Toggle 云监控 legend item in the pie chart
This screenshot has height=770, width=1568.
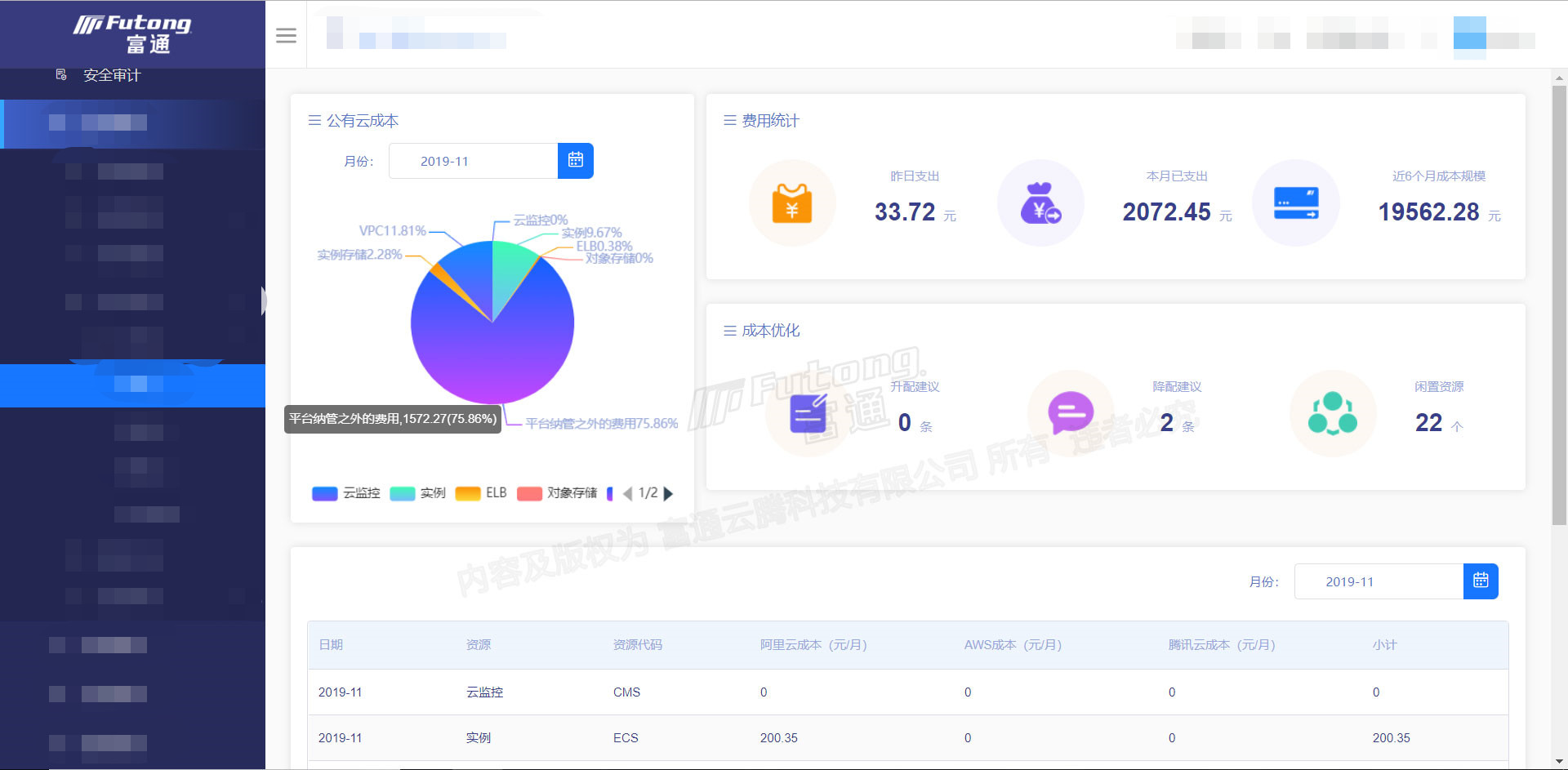pyautogui.click(x=345, y=493)
